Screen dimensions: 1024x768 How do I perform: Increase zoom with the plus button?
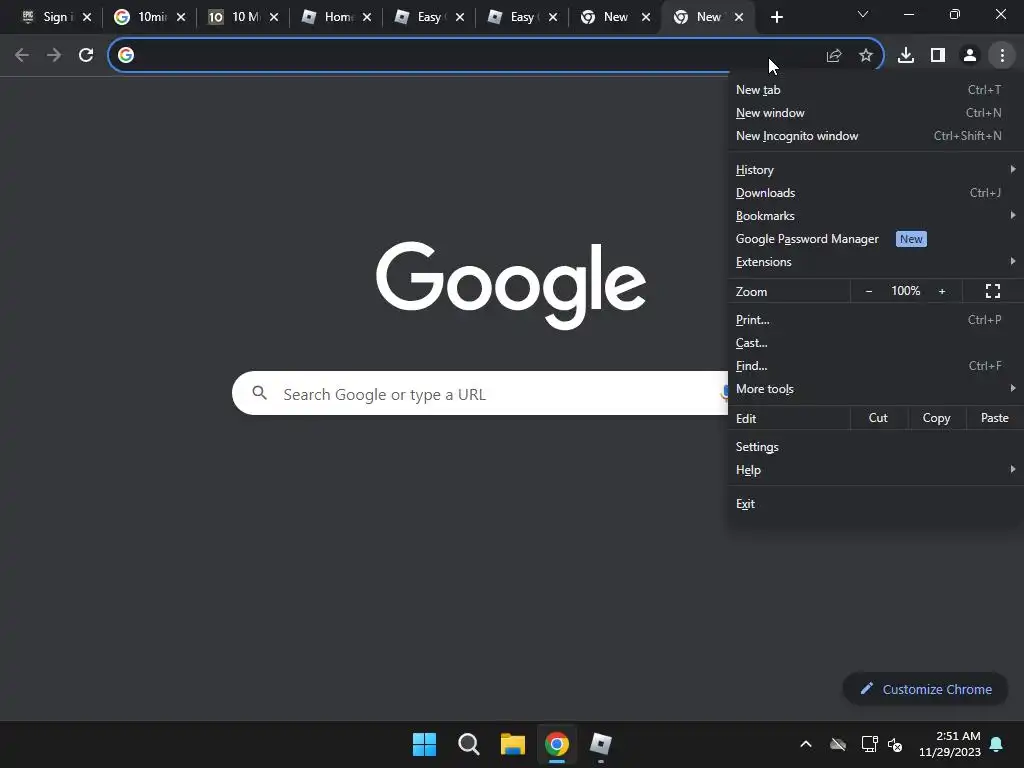click(x=942, y=291)
